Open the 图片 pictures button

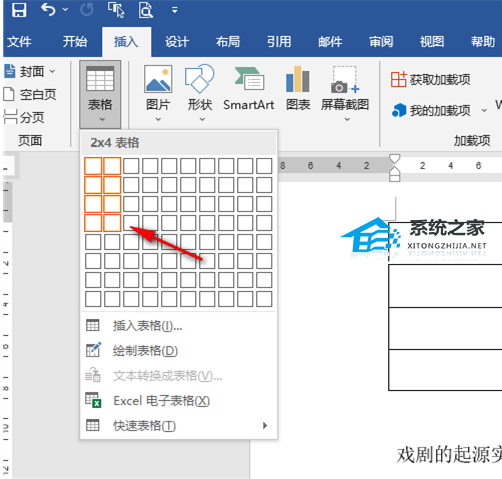tap(158, 88)
